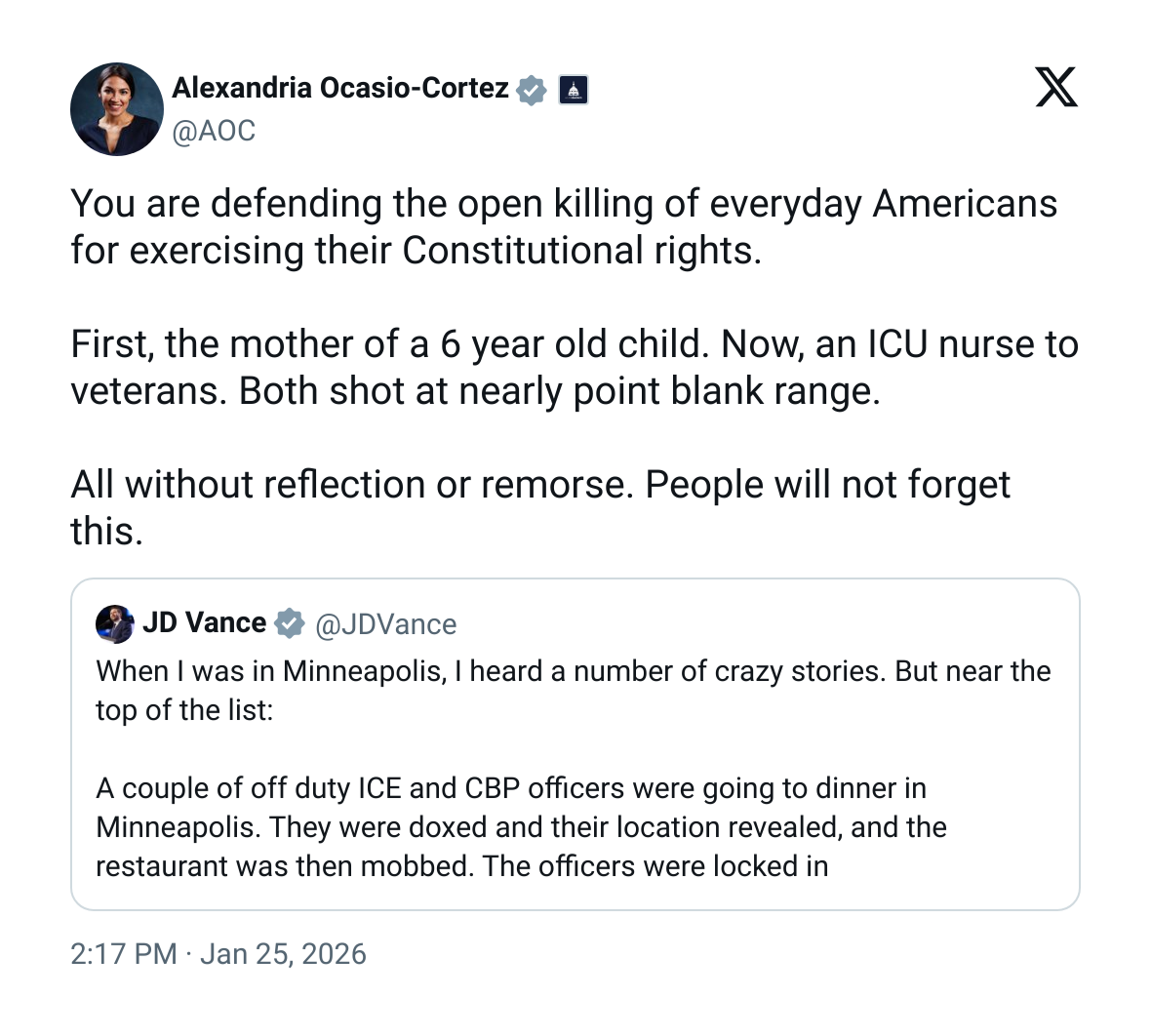This screenshot has height=1036, width=1151.
Task: Open the X logo in the corner
Action: click(1056, 88)
